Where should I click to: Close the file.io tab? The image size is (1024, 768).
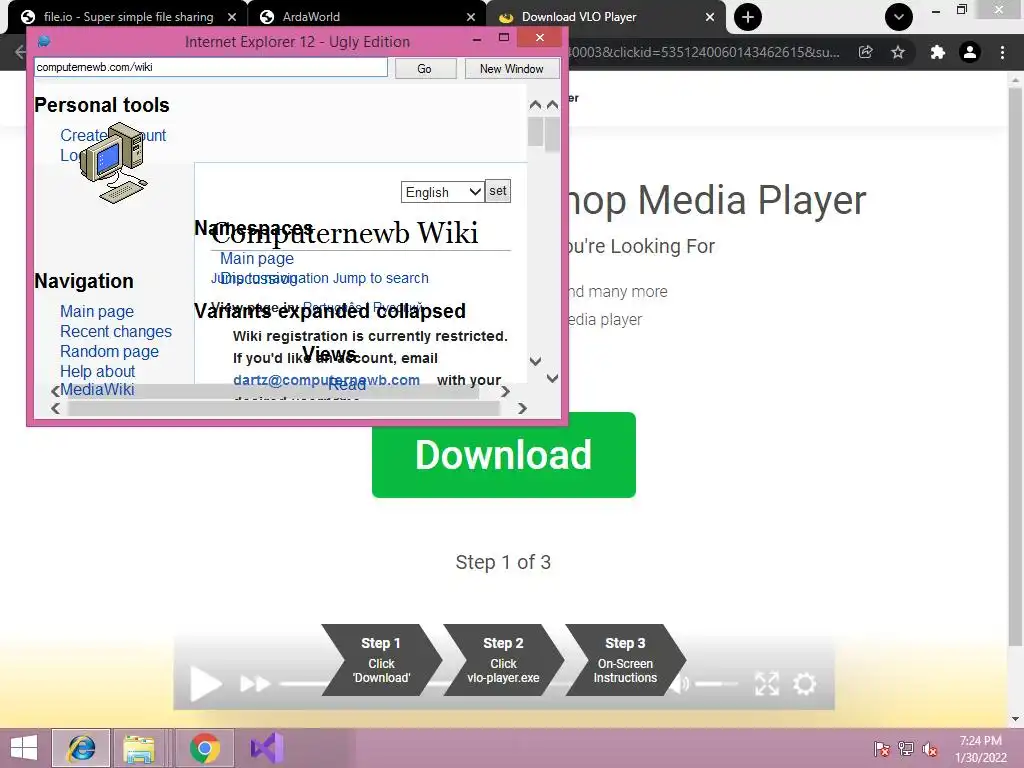point(232,17)
